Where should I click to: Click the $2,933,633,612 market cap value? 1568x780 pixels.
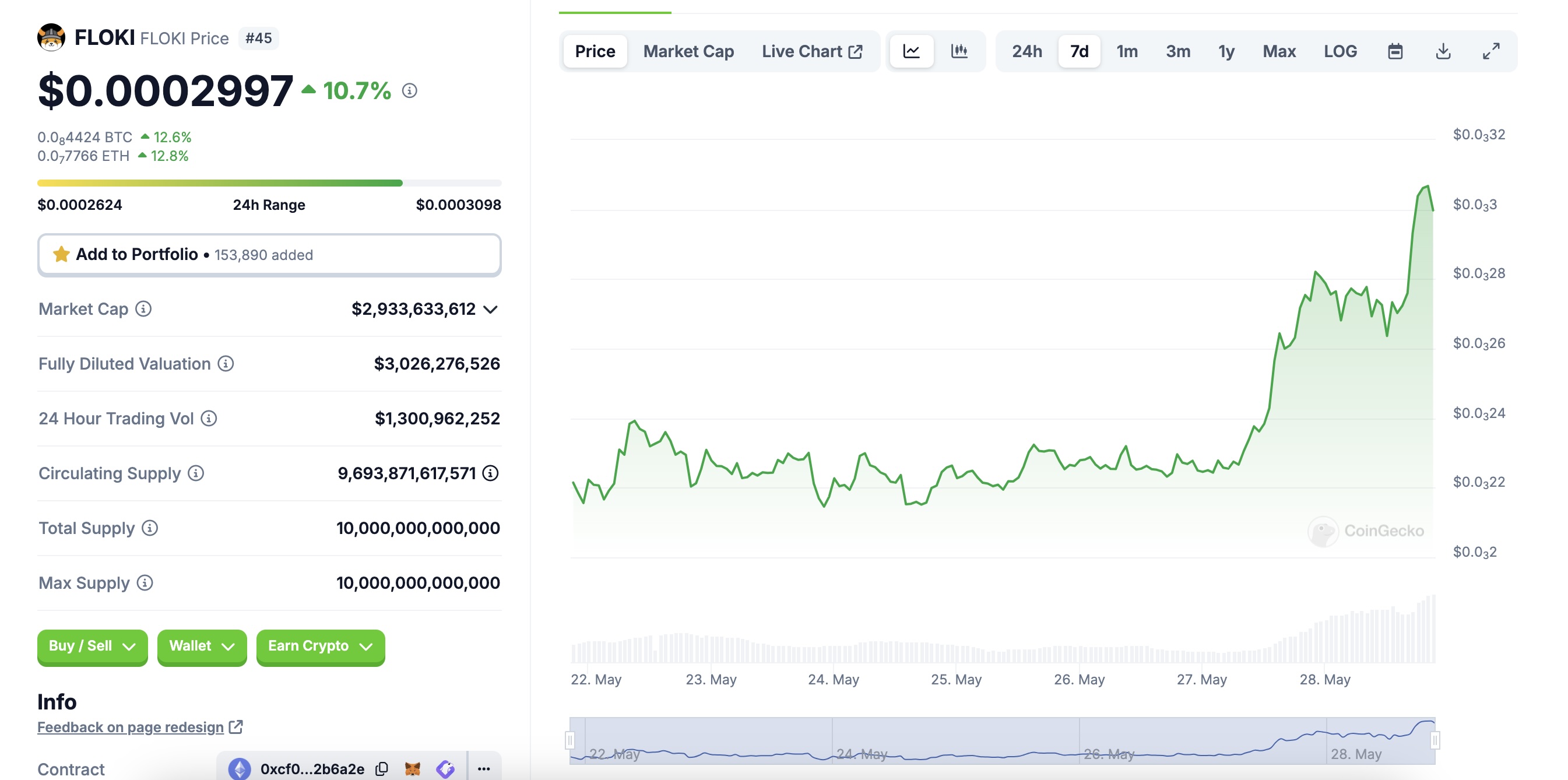[413, 310]
